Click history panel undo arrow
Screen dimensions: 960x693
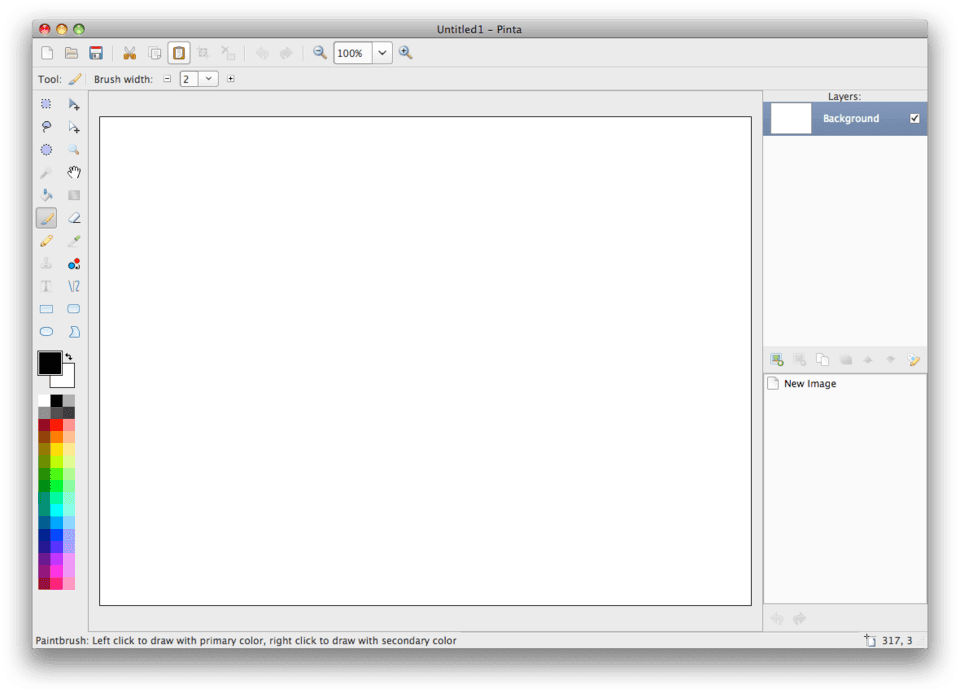point(777,619)
